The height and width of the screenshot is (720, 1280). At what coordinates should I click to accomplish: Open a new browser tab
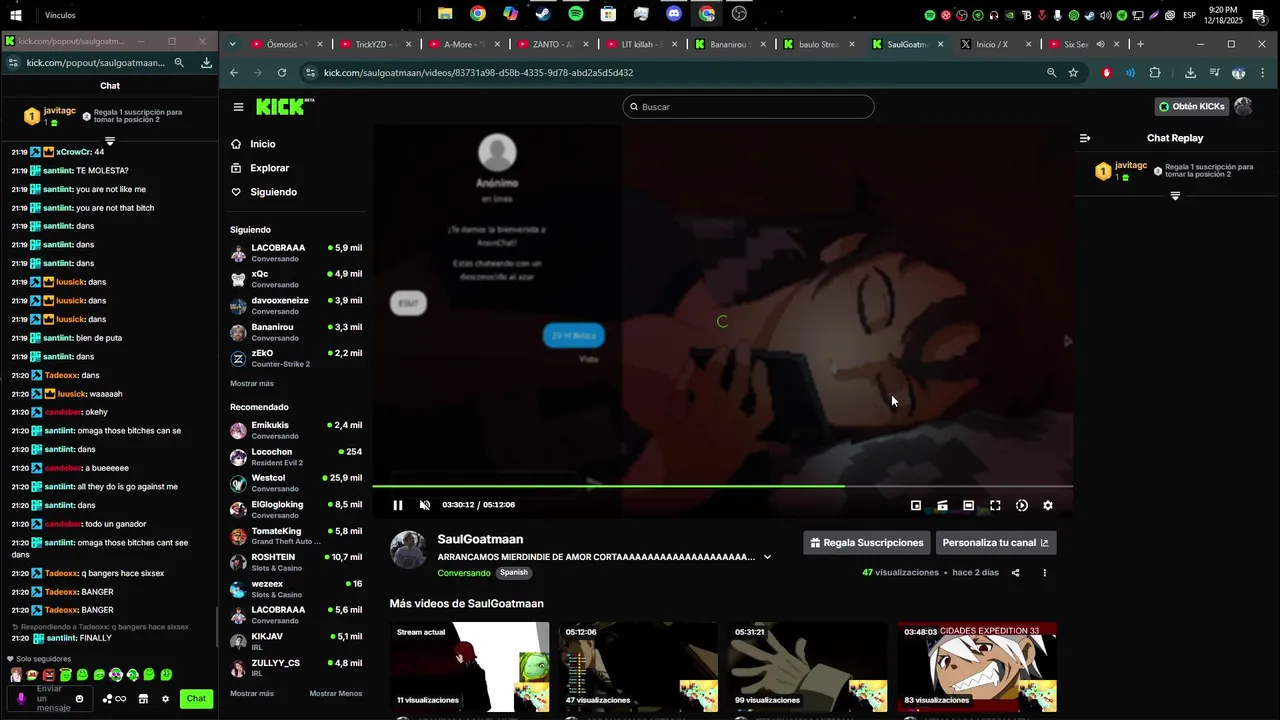pyautogui.click(x=1140, y=44)
